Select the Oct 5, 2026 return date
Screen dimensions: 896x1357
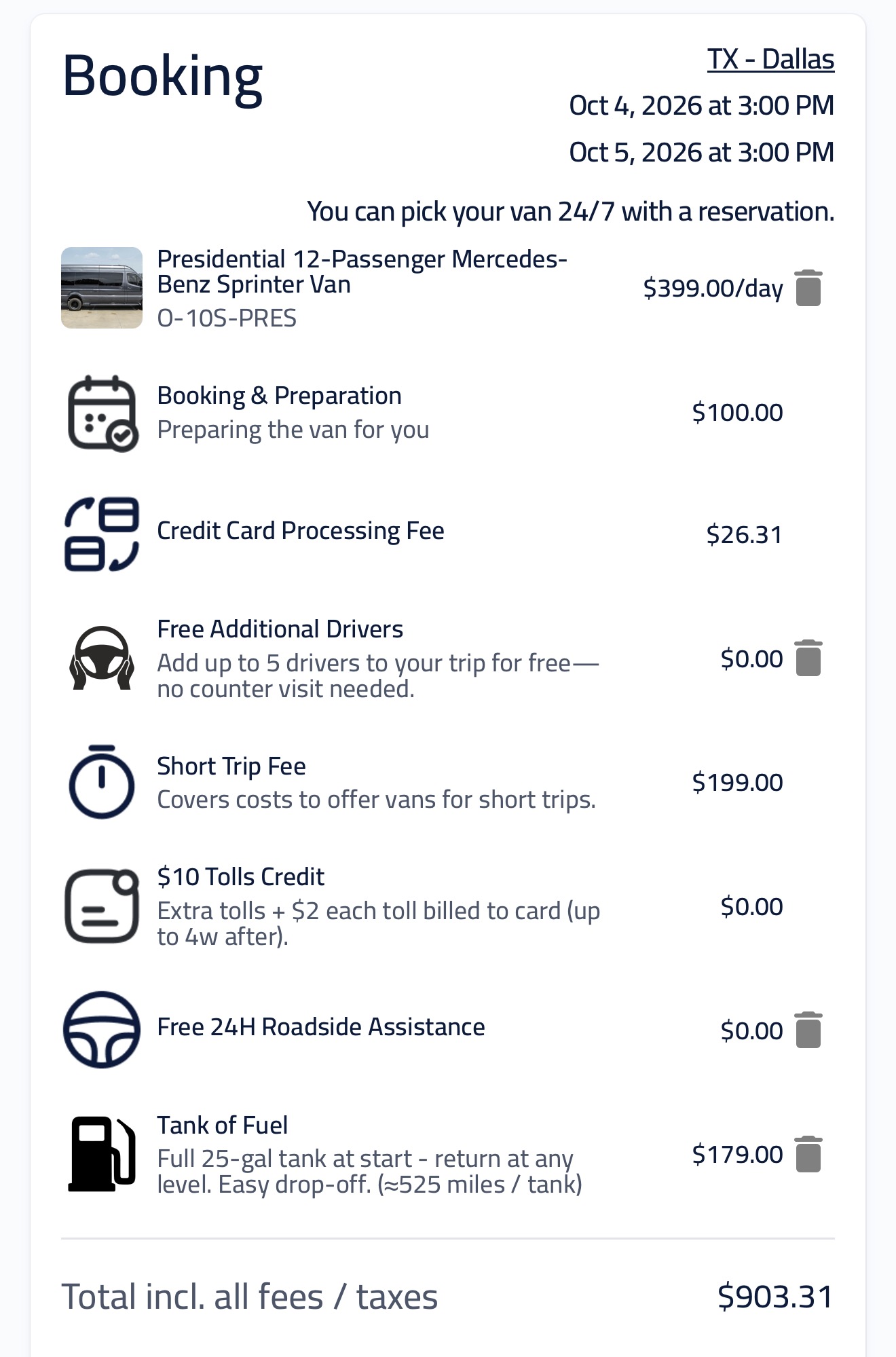(701, 153)
